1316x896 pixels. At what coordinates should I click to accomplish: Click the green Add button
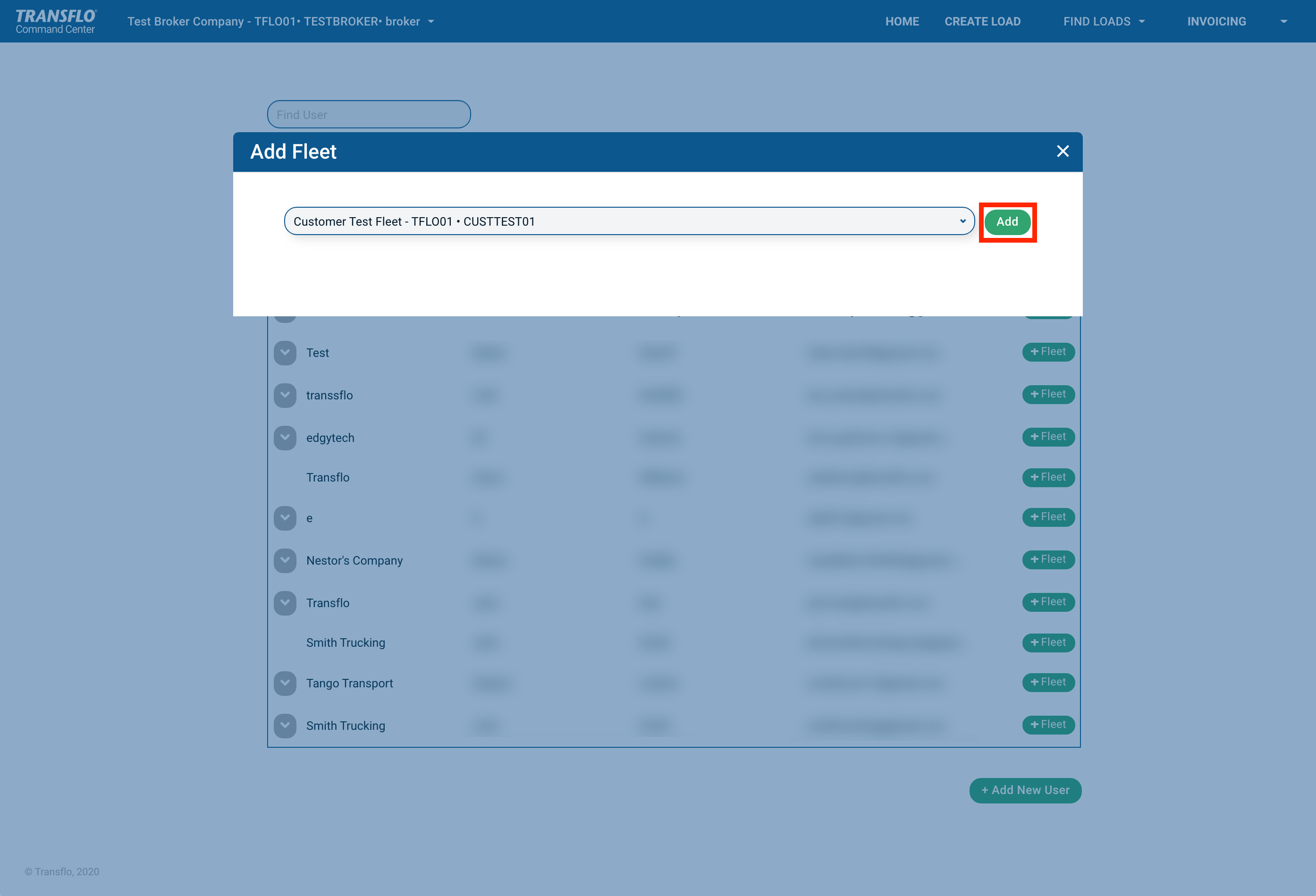pyautogui.click(x=1007, y=221)
